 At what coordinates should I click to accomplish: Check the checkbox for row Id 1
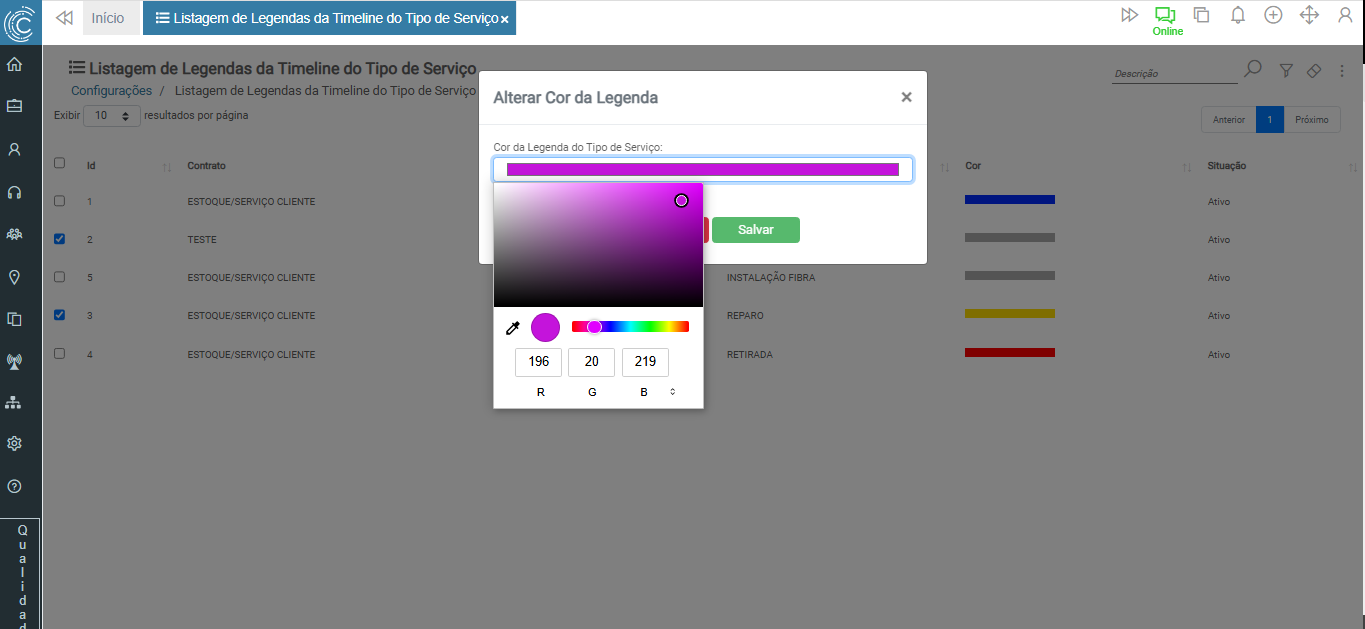tap(59, 201)
